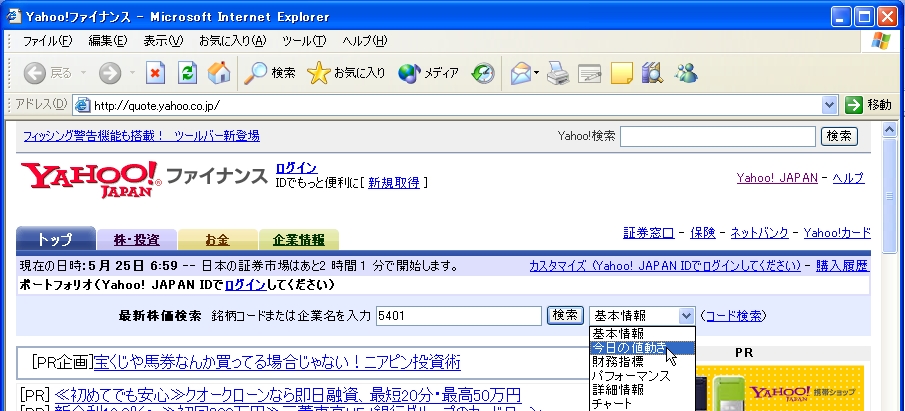Open the 表示(V) menu
905x411 pixels.
(163, 41)
